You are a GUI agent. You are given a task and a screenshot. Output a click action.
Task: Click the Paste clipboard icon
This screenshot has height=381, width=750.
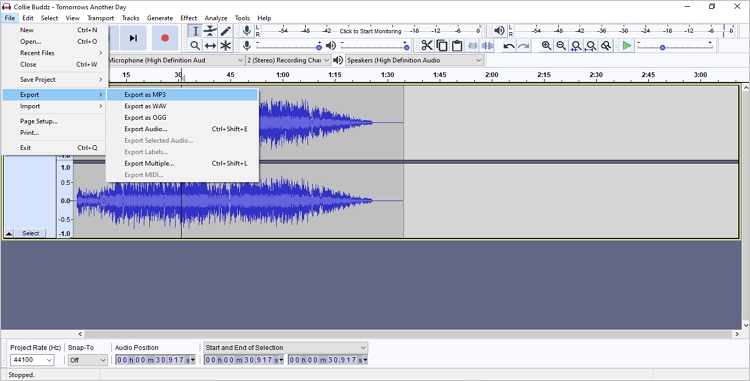point(457,46)
